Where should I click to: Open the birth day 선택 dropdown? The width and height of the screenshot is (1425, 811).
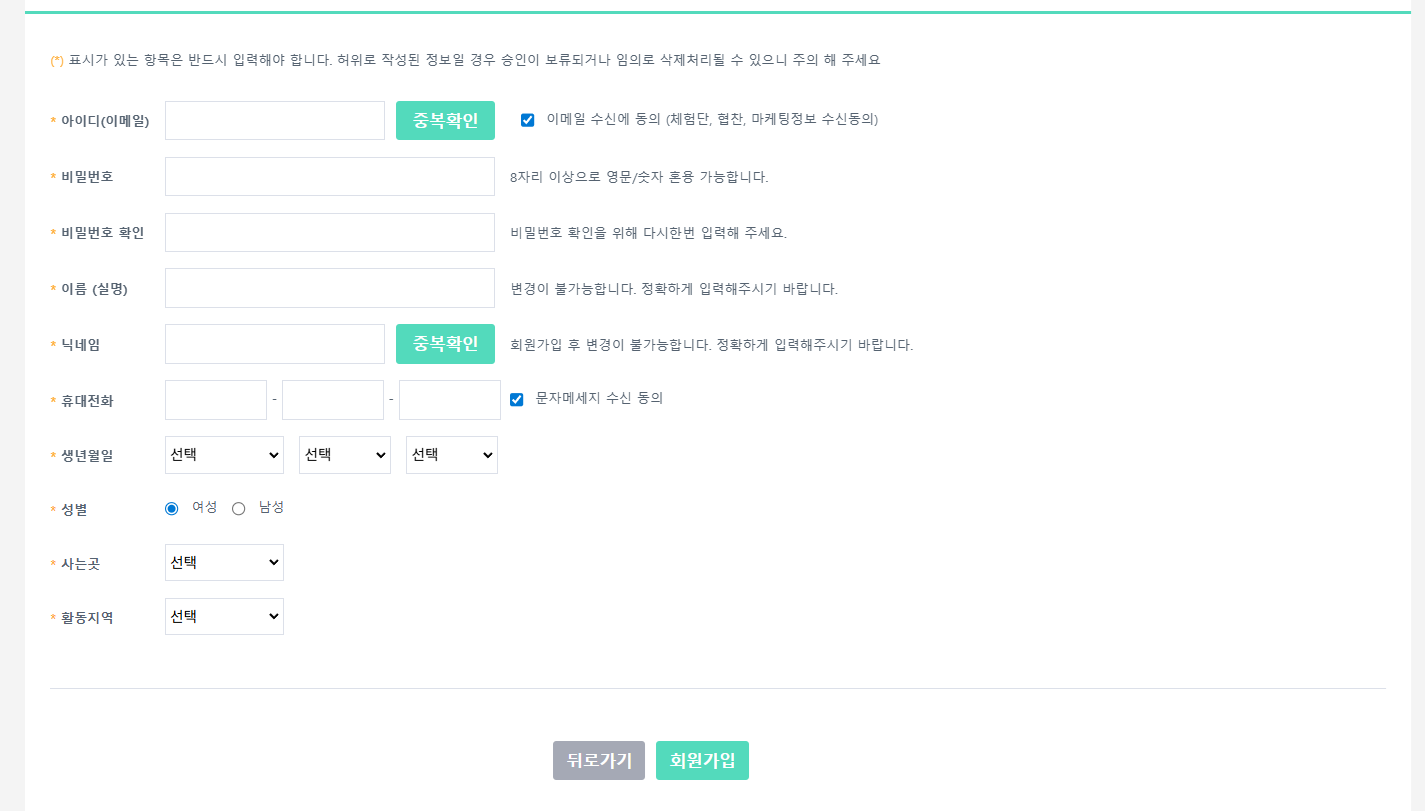coord(451,454)
